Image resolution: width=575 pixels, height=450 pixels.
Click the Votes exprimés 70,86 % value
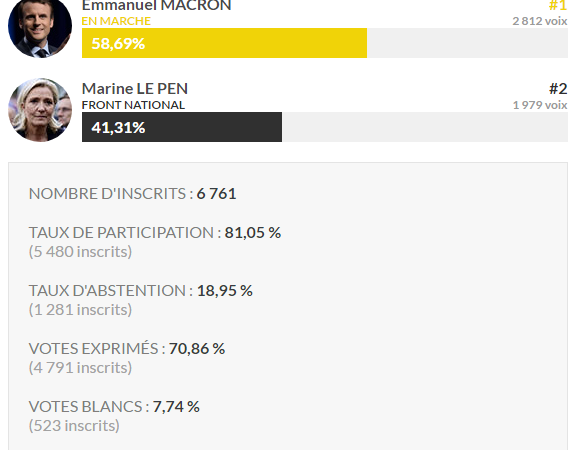(197, 348)
